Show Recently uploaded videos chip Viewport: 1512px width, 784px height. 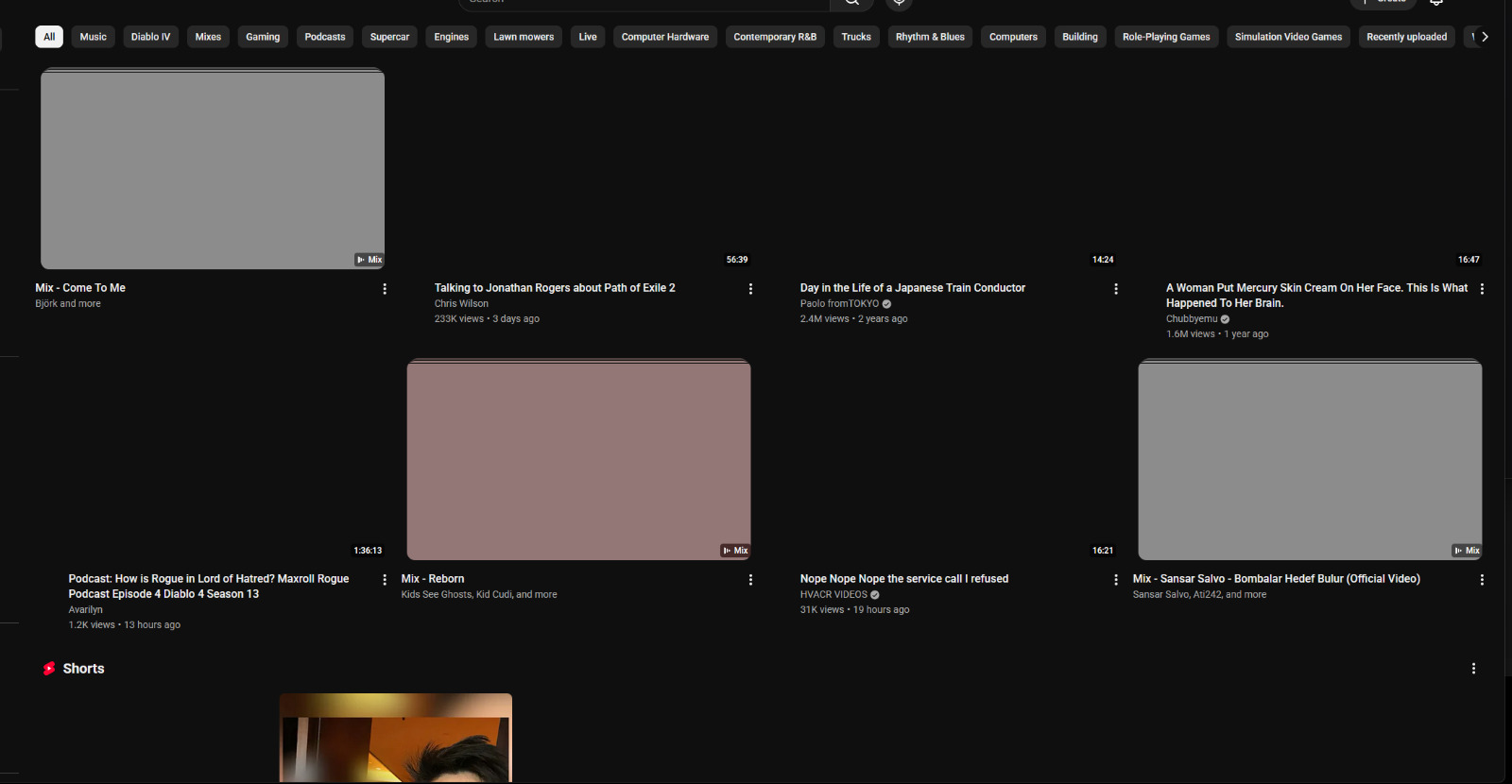click(1406, 37)
